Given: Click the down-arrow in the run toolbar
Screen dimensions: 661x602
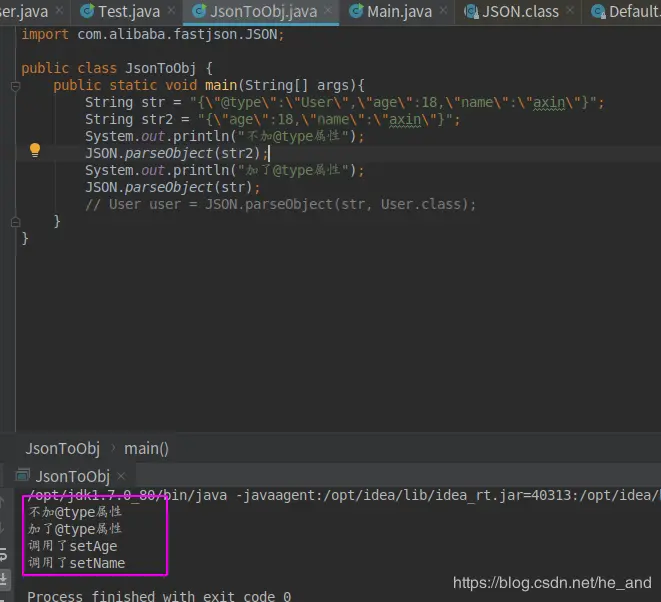Looking at the screenshot, I should 2,527.
